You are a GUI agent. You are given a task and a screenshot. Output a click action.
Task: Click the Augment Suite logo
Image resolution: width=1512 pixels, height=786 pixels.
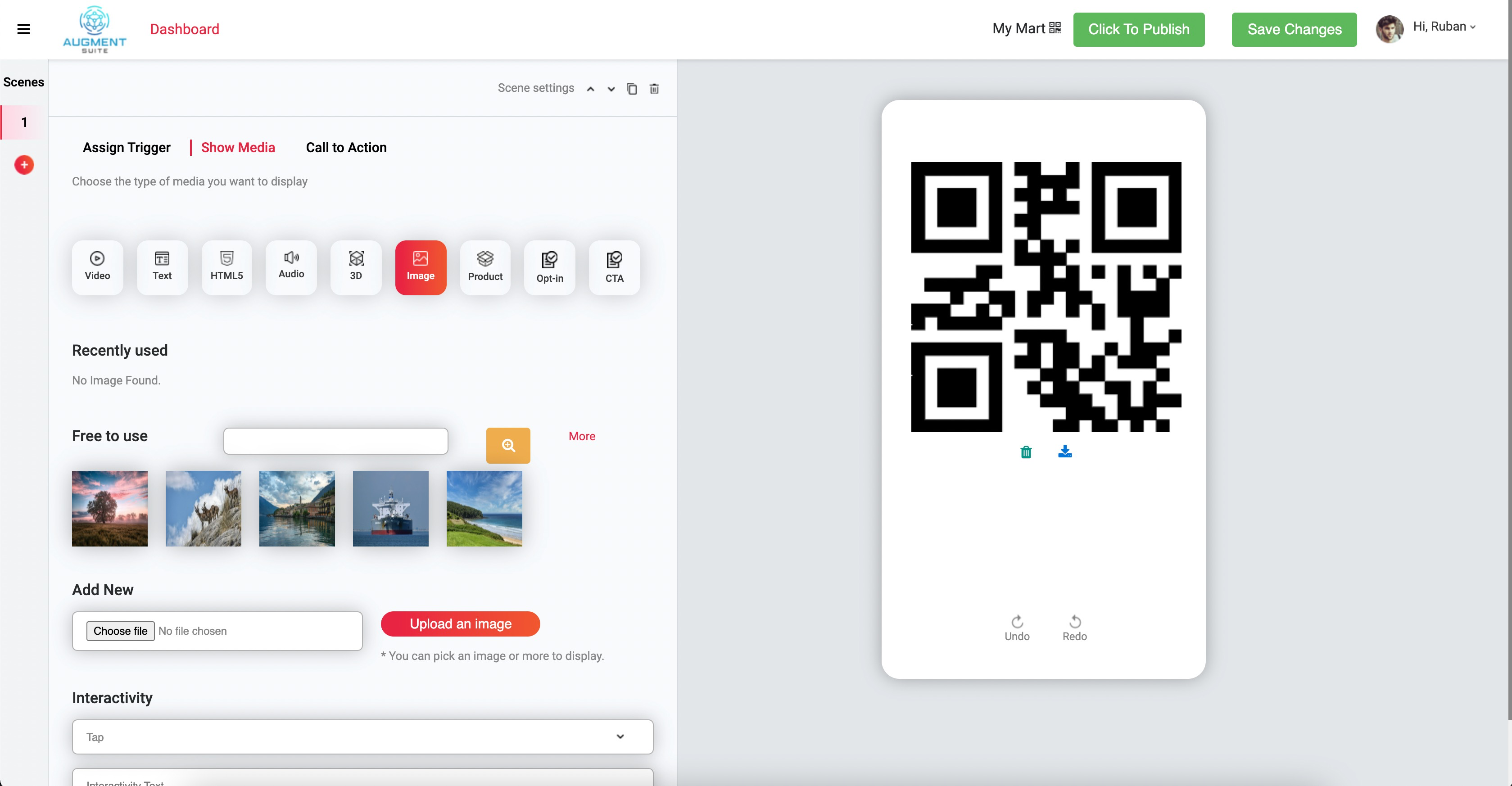pos(95,29)
